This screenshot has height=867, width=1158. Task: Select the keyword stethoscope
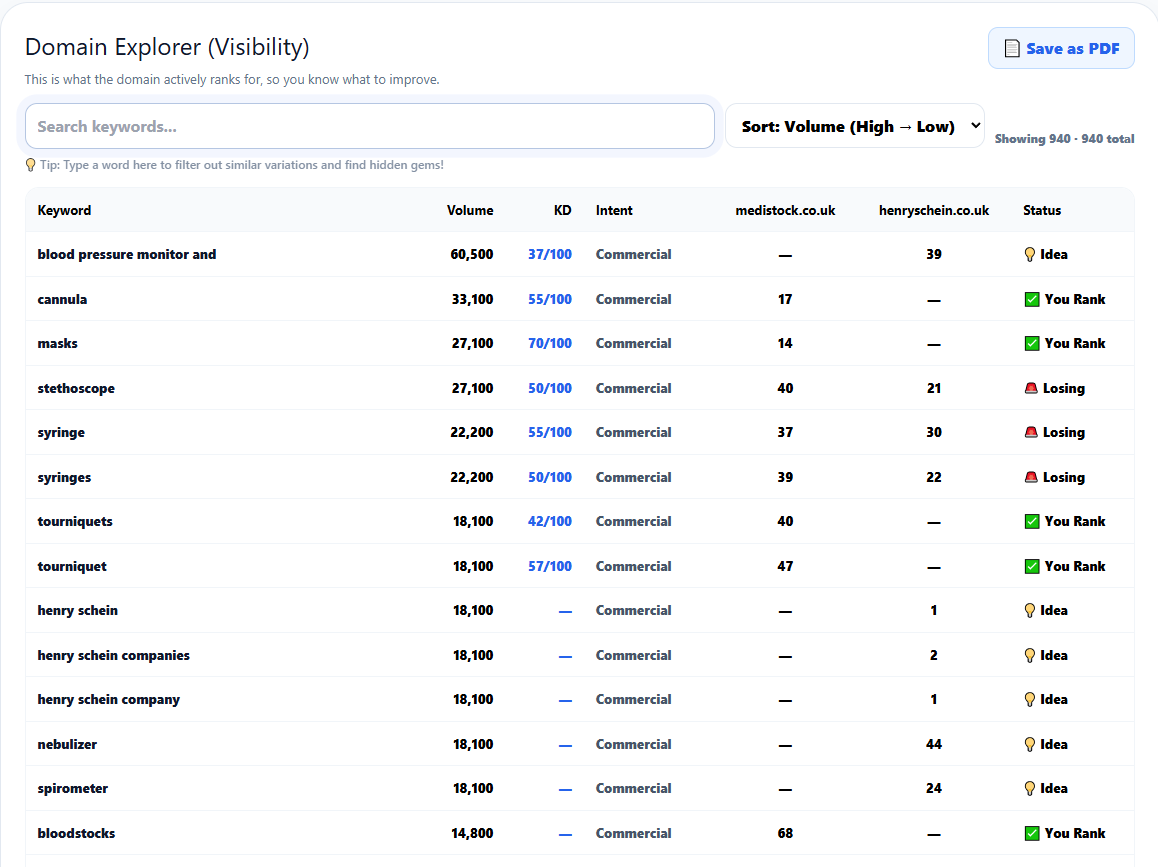pyautogui.click(x=76, y=388)
